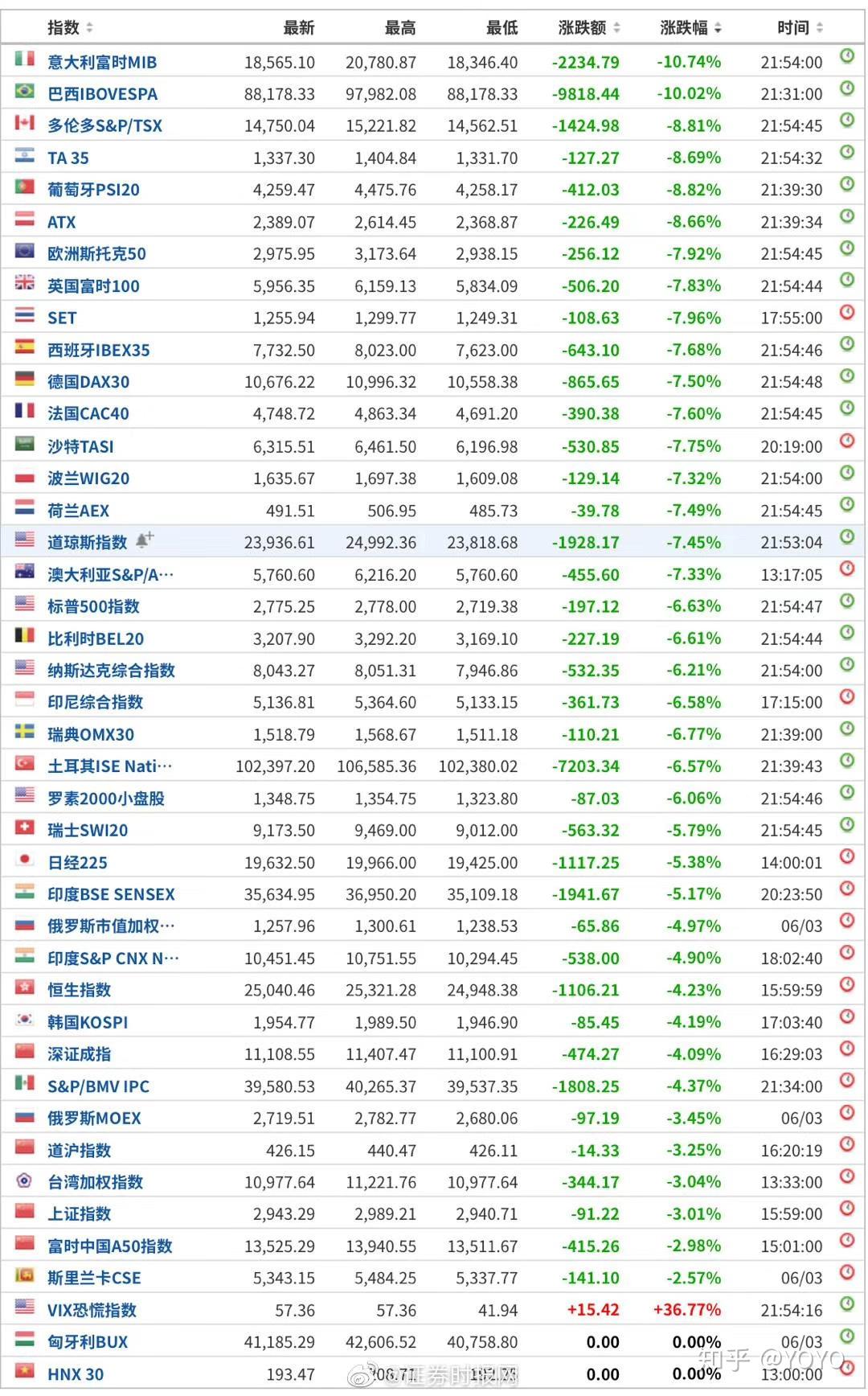Open the 罗素2000小盘股 link
Screen dimensions: 868x1396
(106, 799)
